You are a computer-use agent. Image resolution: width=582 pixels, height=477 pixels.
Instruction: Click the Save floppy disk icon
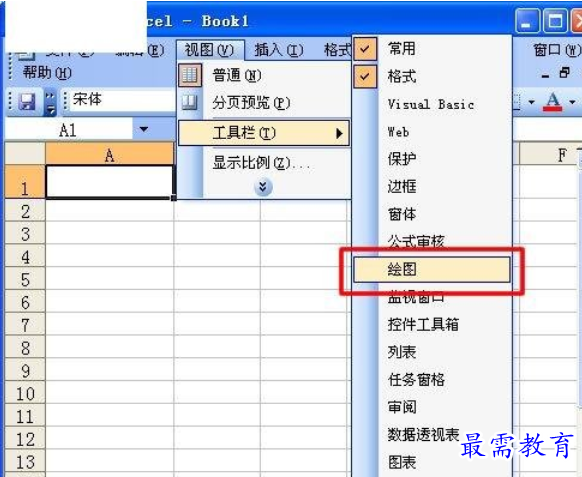[27, 101]
